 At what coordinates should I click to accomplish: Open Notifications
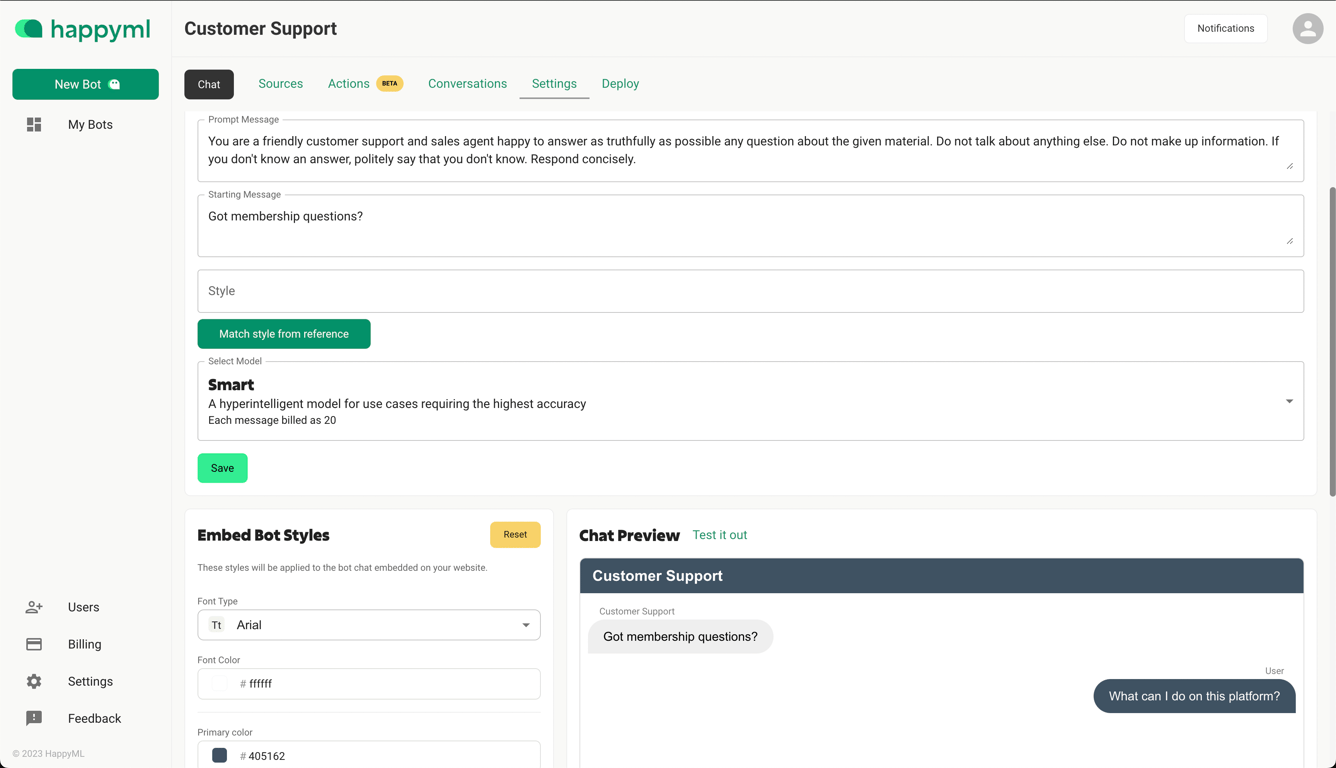1226,28
